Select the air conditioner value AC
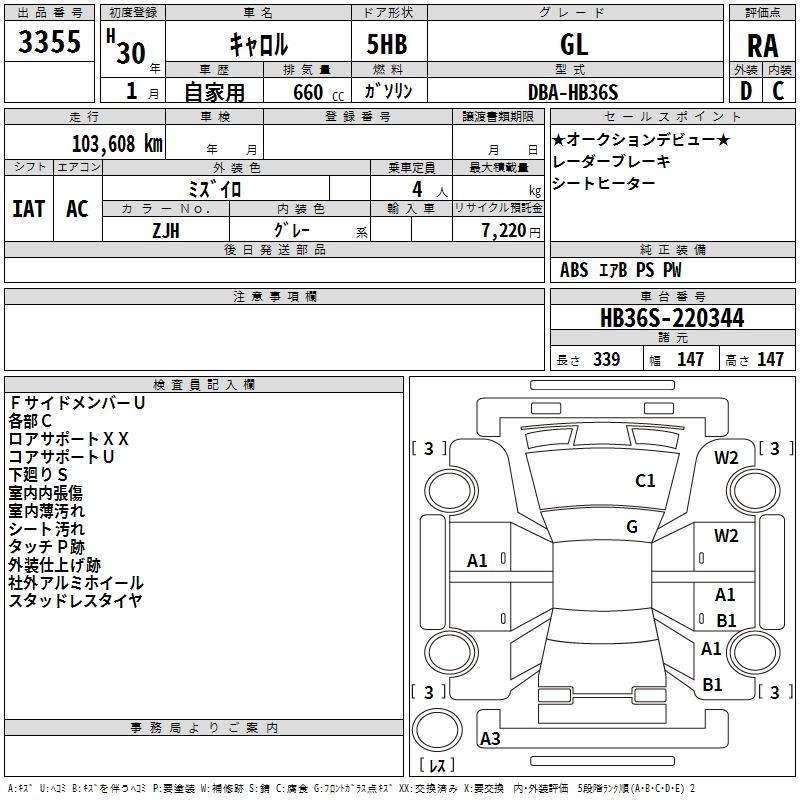 [77, 209]
